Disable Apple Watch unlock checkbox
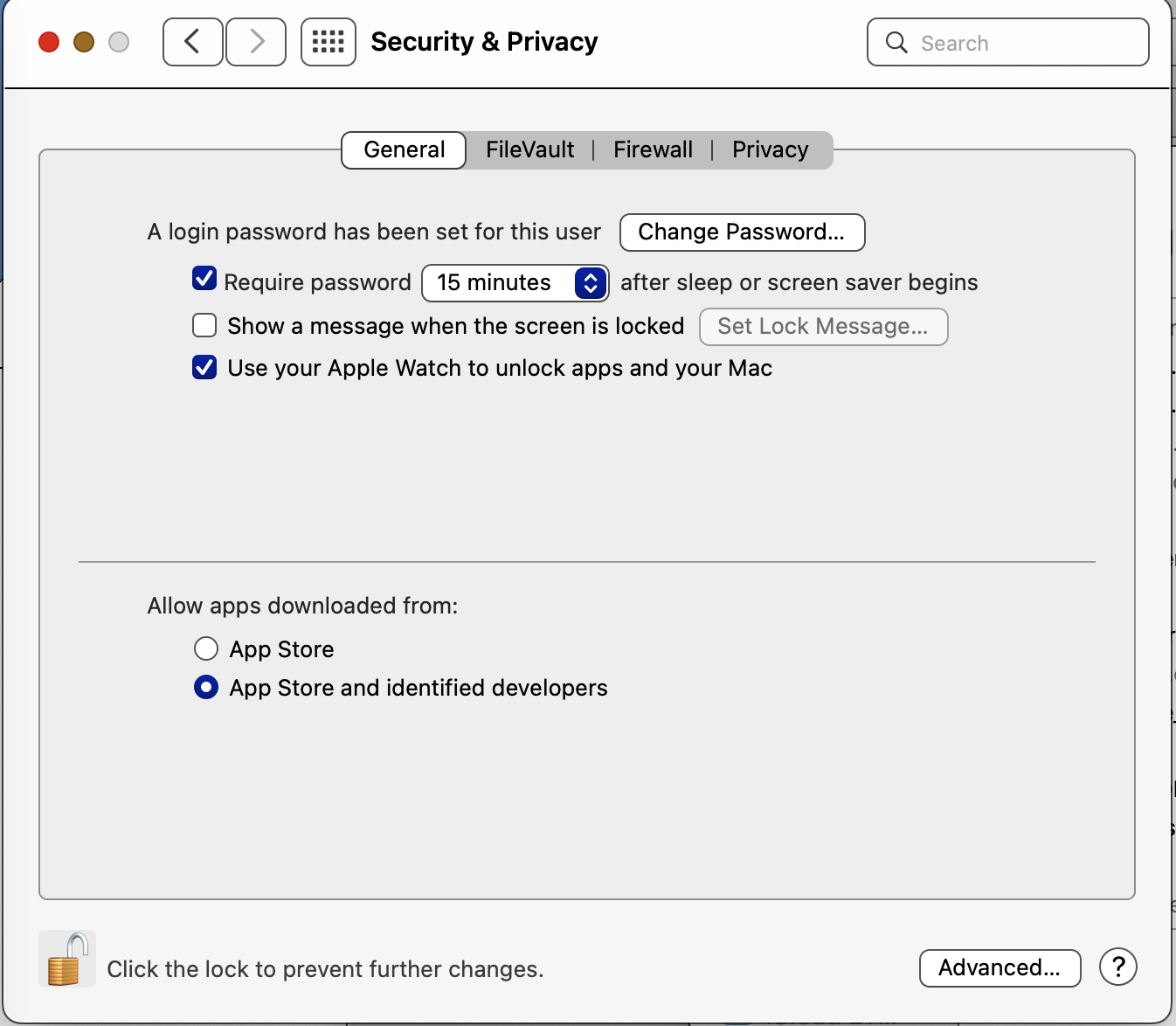This screenshot has height=1026, width=1176. pos(204,368)
